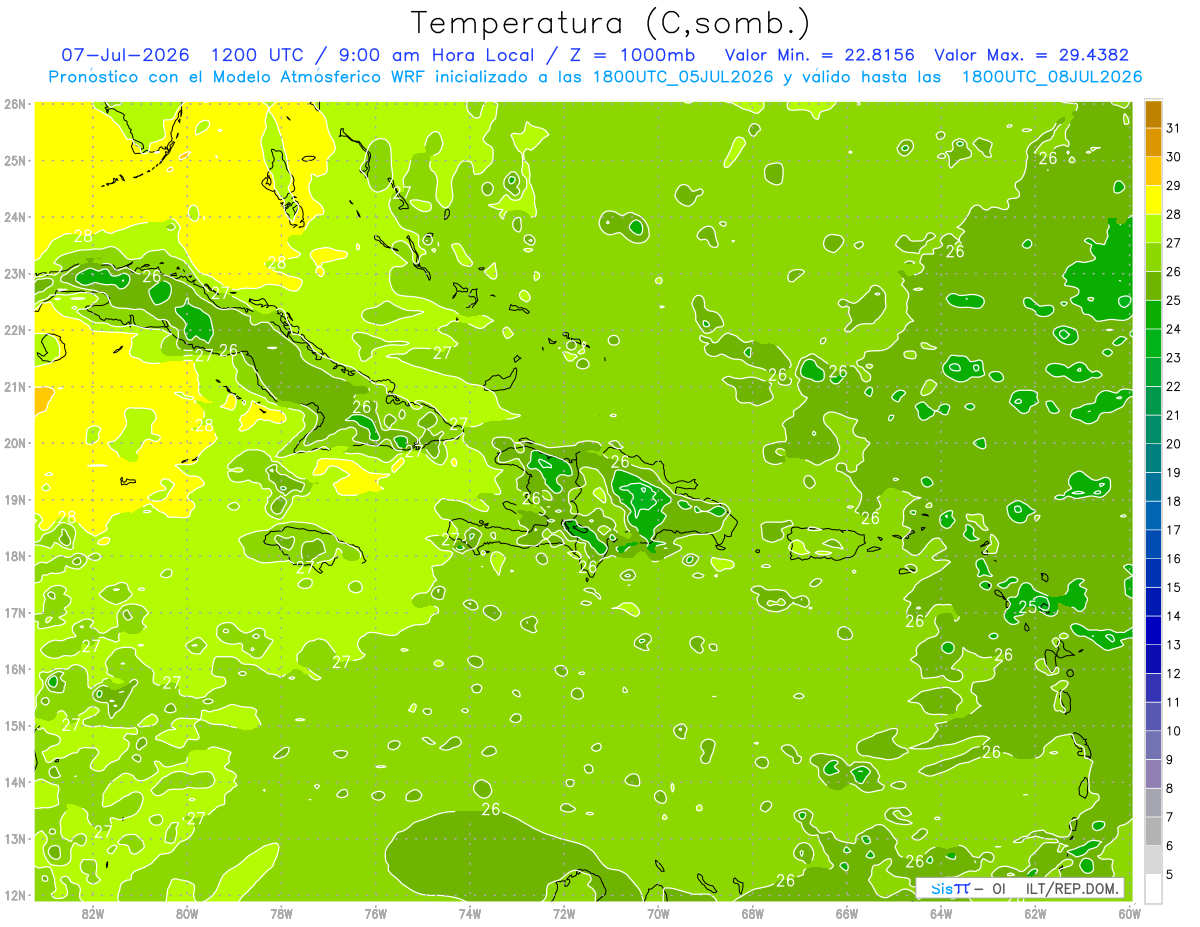This screenshot has height=927, width=1200.
Task: Click the colorbar scale label "18"
Action: [1173, 501]
